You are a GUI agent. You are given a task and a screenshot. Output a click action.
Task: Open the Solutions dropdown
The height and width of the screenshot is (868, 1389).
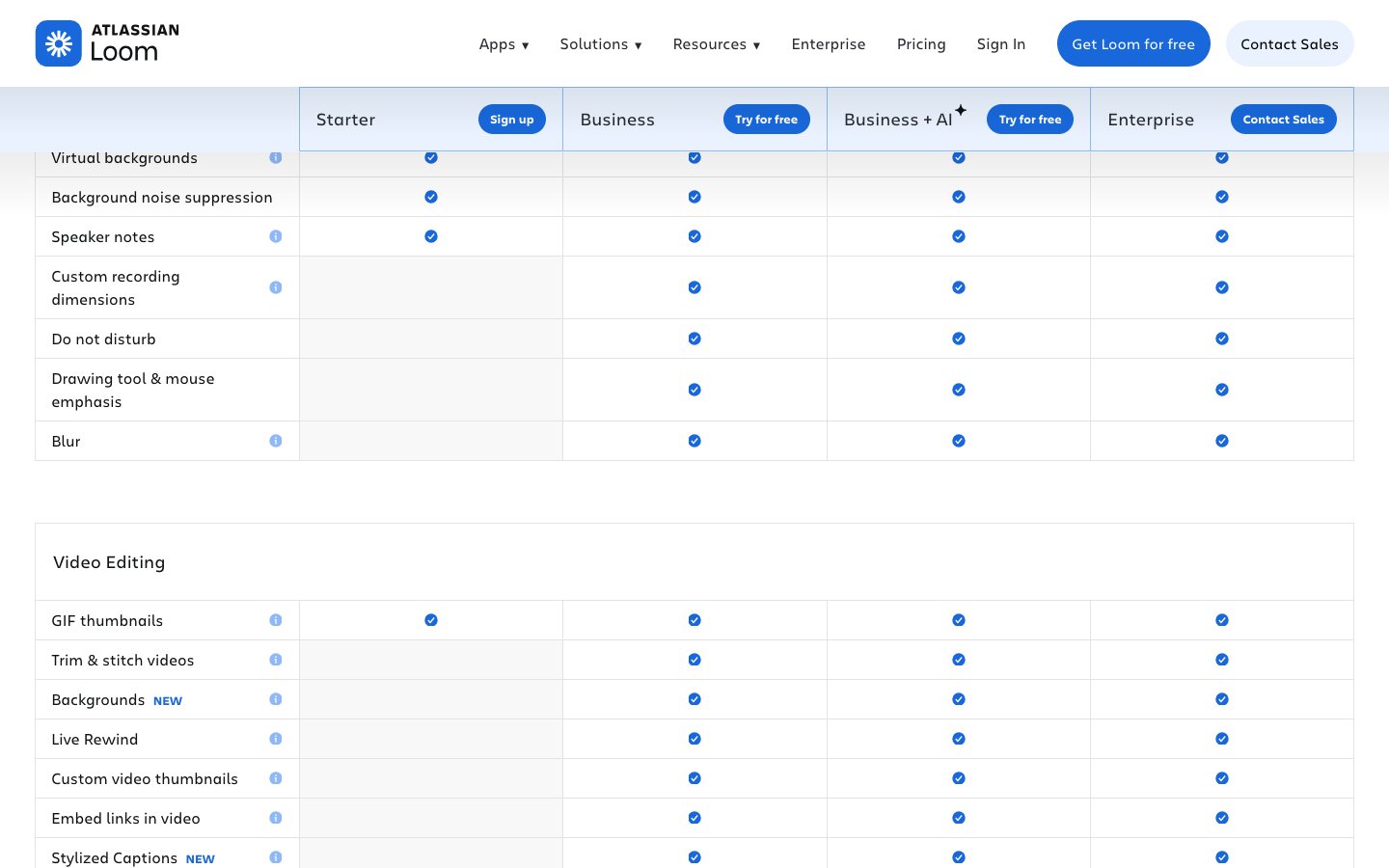600,44
